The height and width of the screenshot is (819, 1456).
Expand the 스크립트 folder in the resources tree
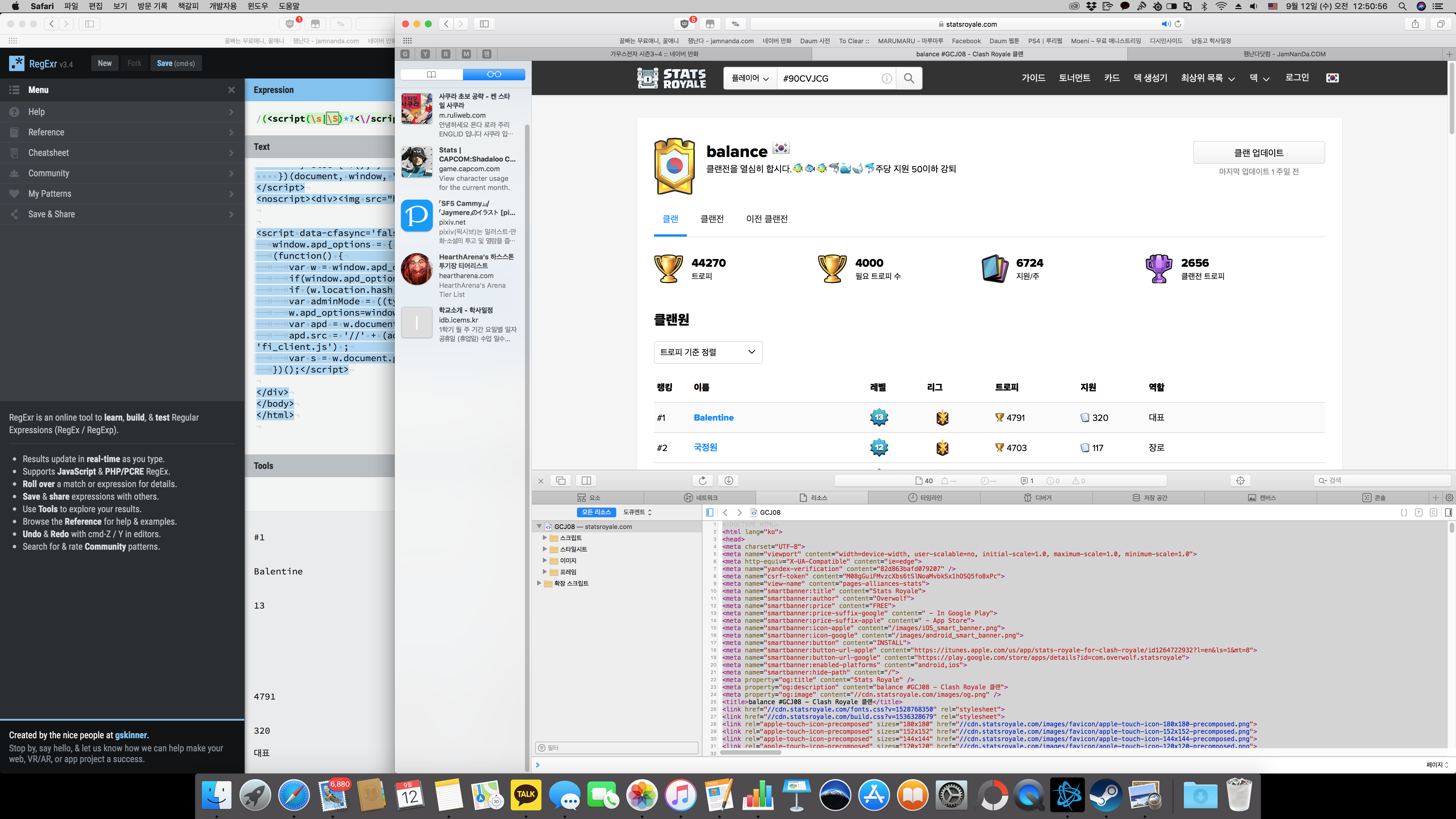(545, 537)
